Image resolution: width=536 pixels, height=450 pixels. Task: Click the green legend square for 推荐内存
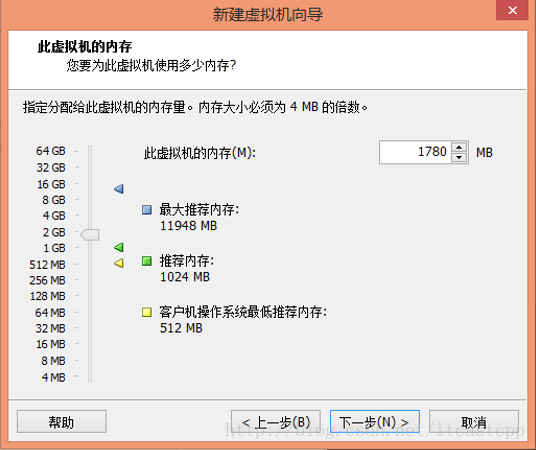click(x=147, y=261)
